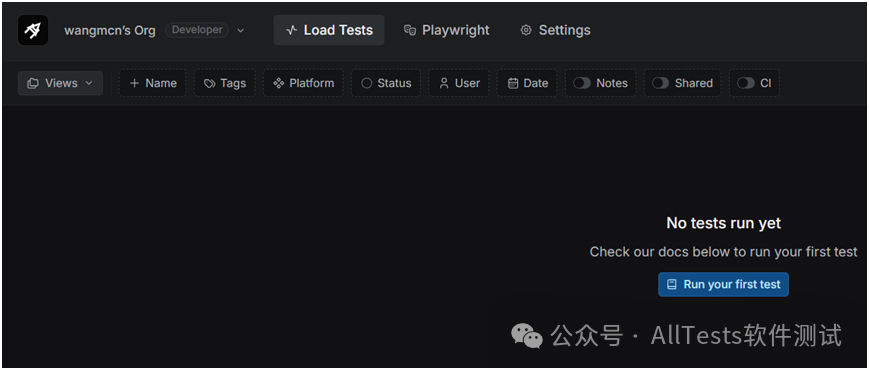Click the pulse icon beside Load Tests
The image size is (869, 370).
(292, 30)
